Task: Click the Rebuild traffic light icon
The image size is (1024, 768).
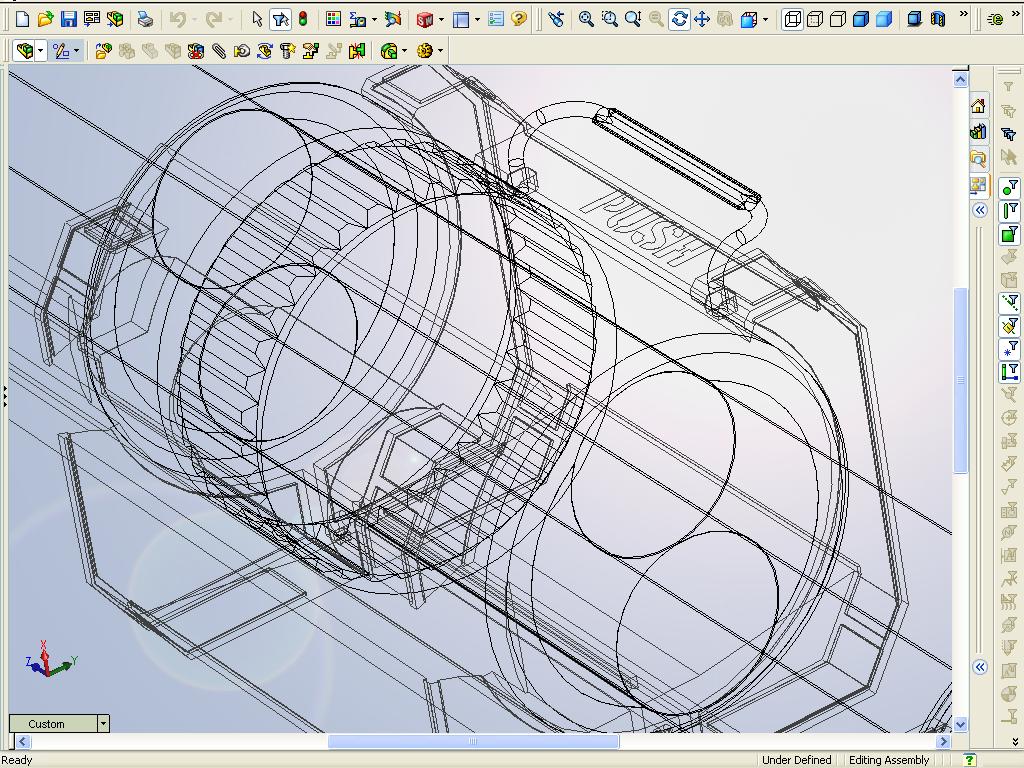Action: (303, 19)
